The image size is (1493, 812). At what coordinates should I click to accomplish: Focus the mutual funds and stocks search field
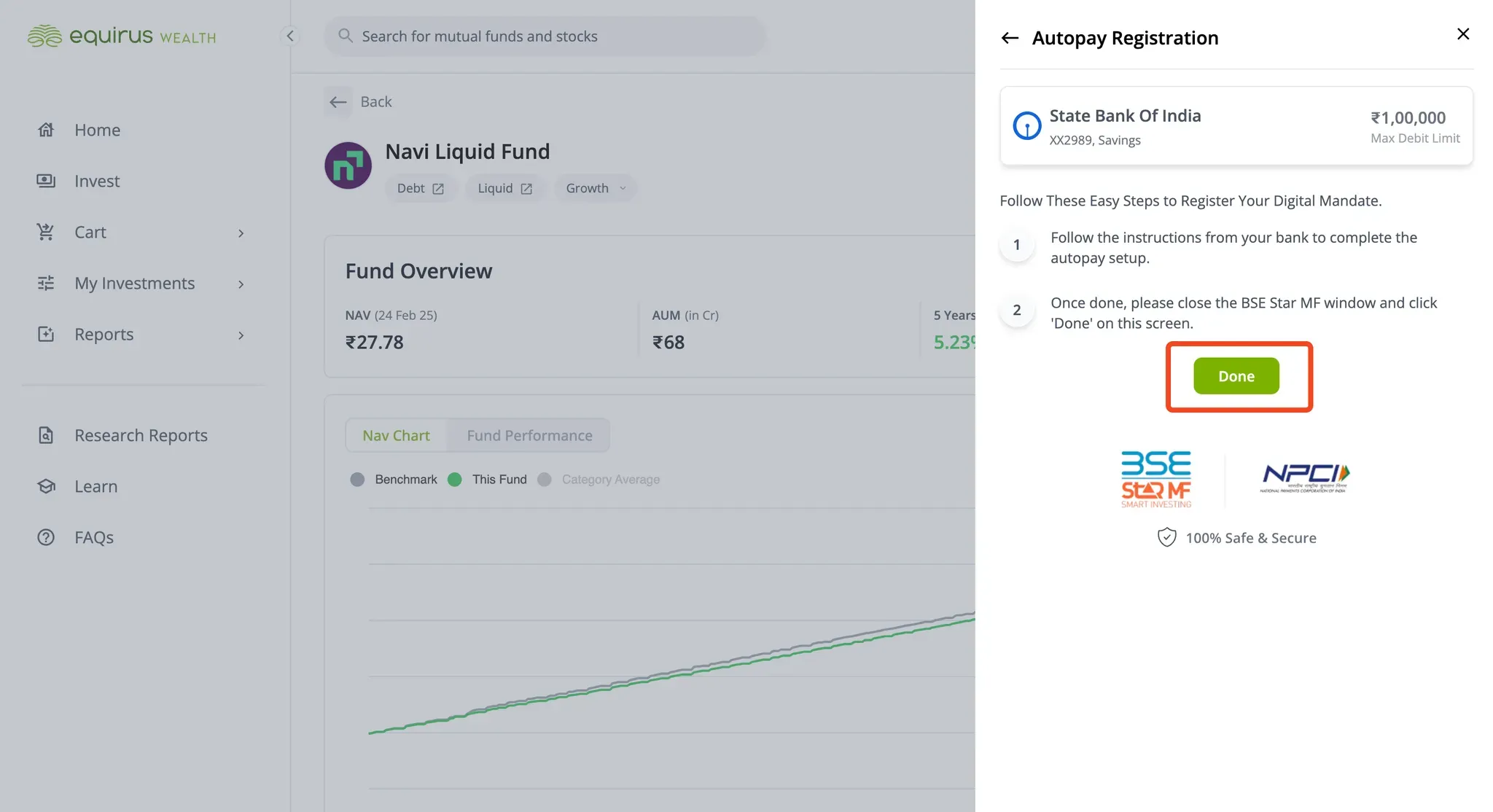click(545, 36)
